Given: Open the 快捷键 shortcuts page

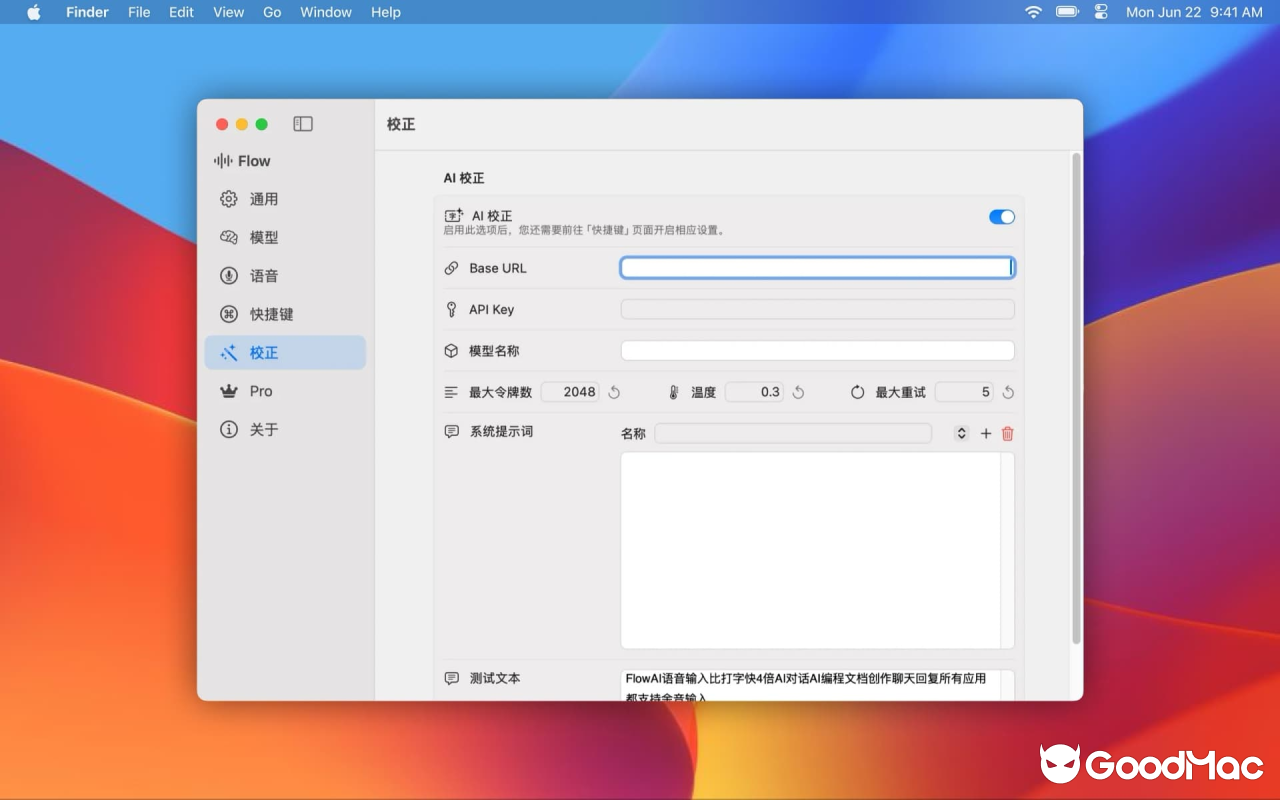Looking at the screenshot, I should [x=285, y=314].
